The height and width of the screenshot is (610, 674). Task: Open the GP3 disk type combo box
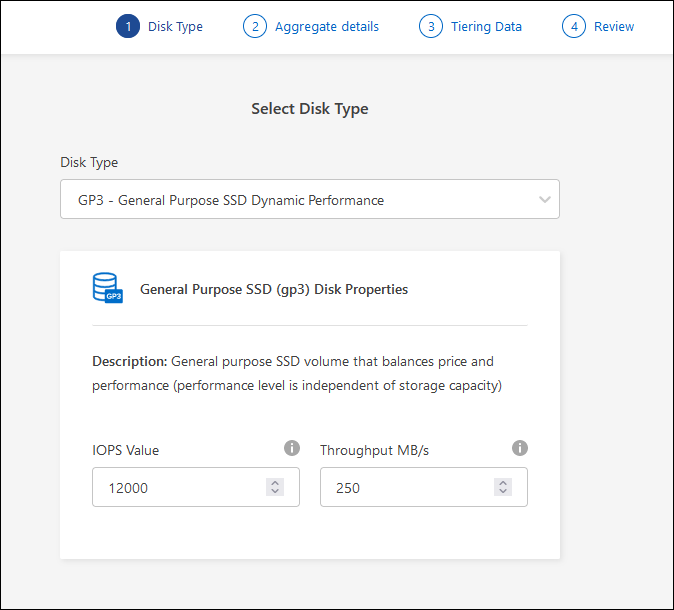pos(300,200)
